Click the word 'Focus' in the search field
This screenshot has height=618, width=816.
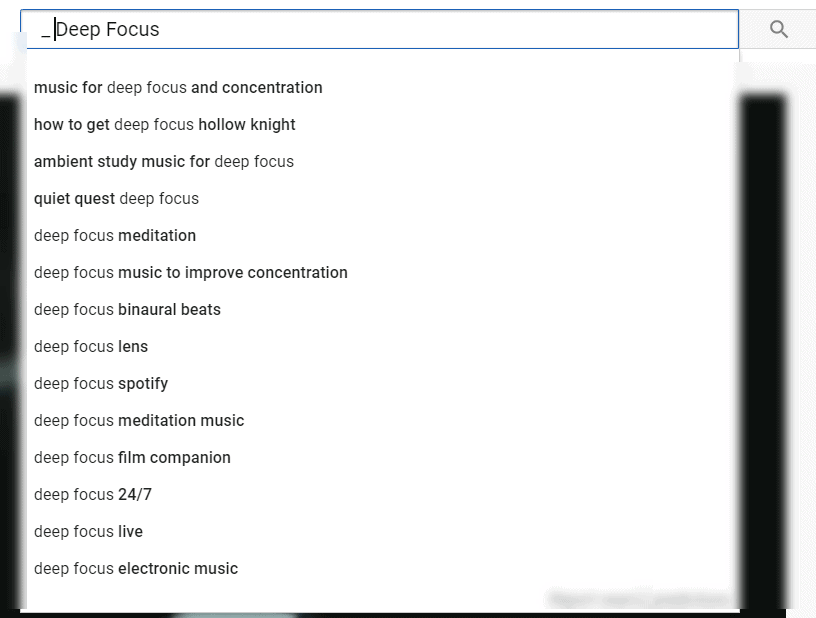click(x=133, y=30)
